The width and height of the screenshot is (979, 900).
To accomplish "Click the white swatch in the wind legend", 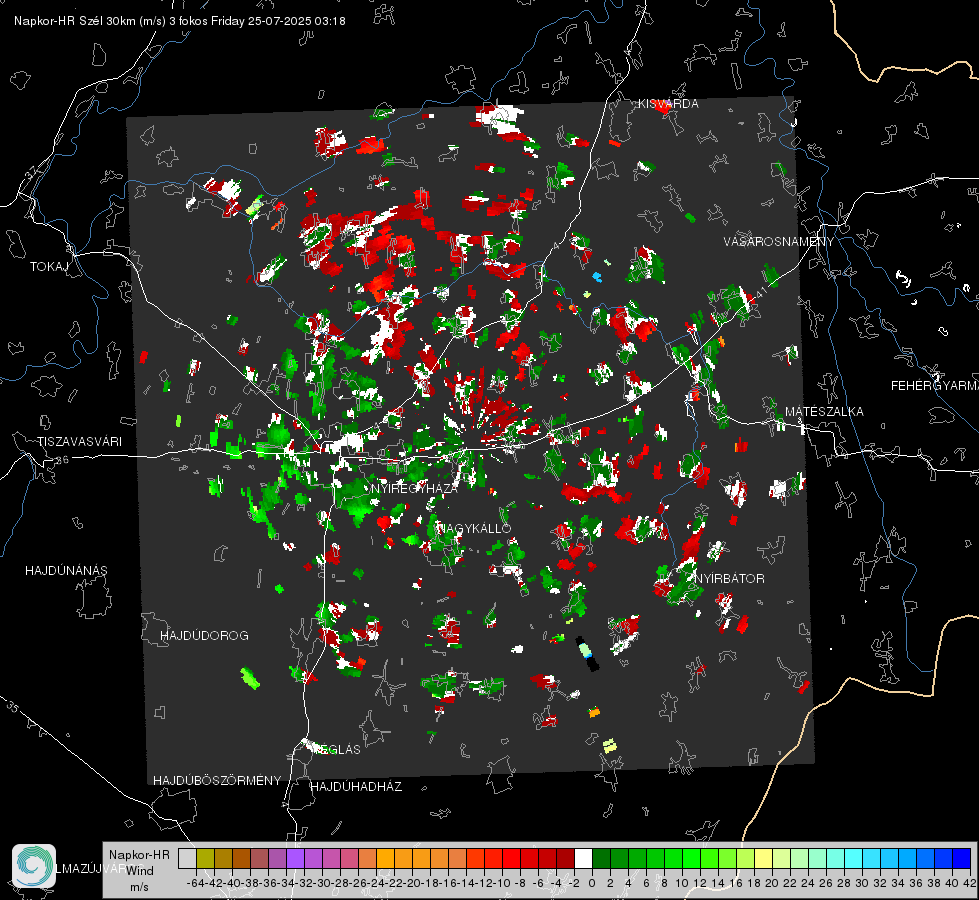I will (583, 859).
